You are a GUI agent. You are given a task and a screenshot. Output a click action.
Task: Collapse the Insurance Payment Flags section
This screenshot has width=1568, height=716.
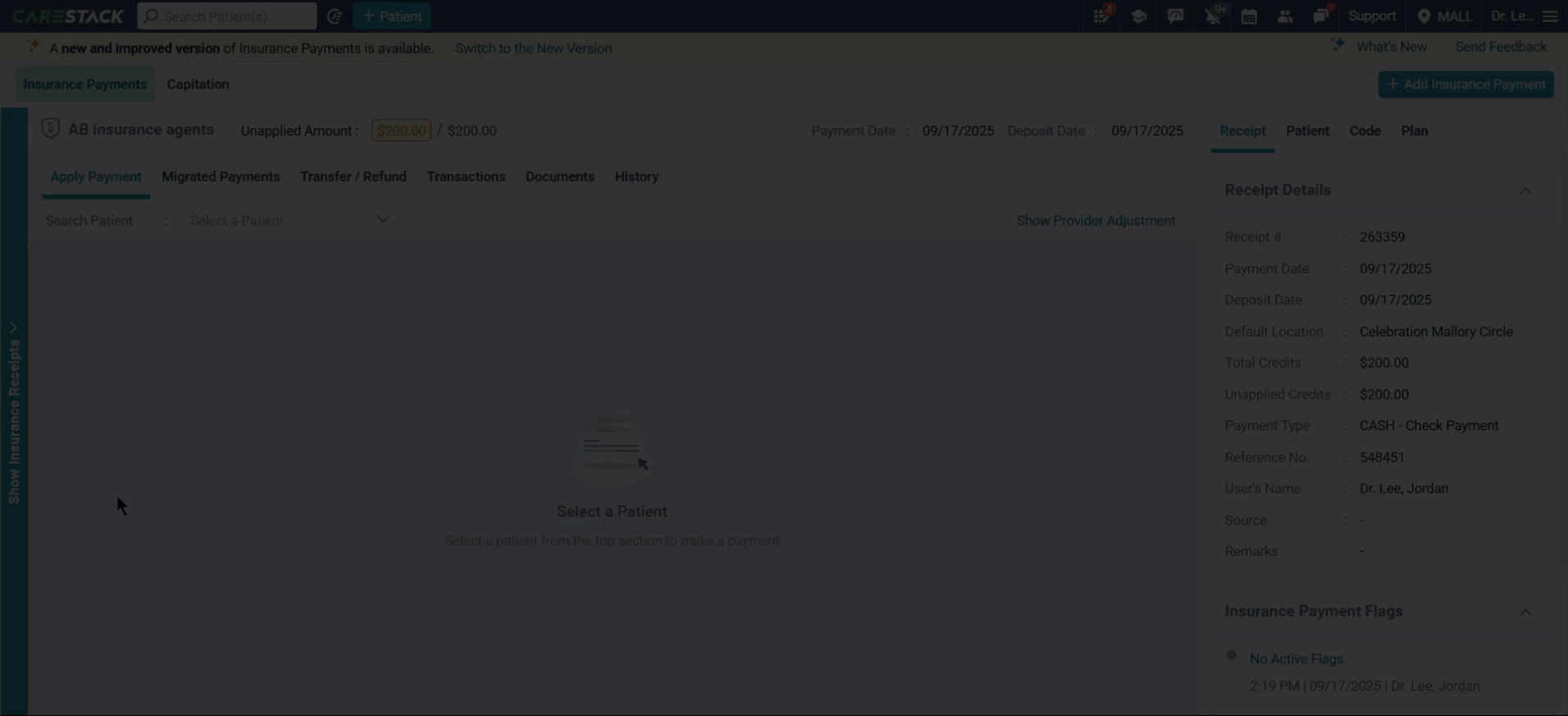(x=1525, y=612)
